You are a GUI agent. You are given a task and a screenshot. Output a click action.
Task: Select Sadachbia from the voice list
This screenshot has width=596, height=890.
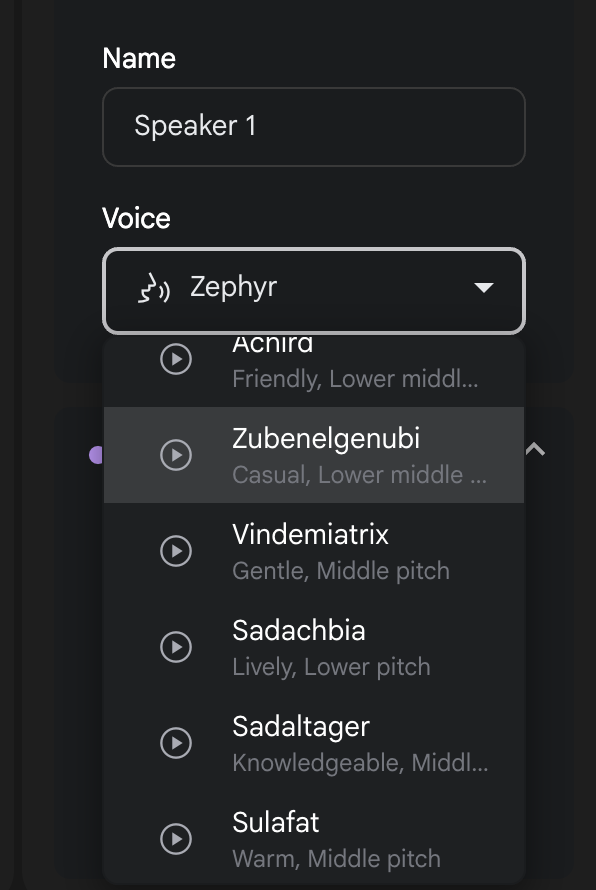tap(314, 646)
